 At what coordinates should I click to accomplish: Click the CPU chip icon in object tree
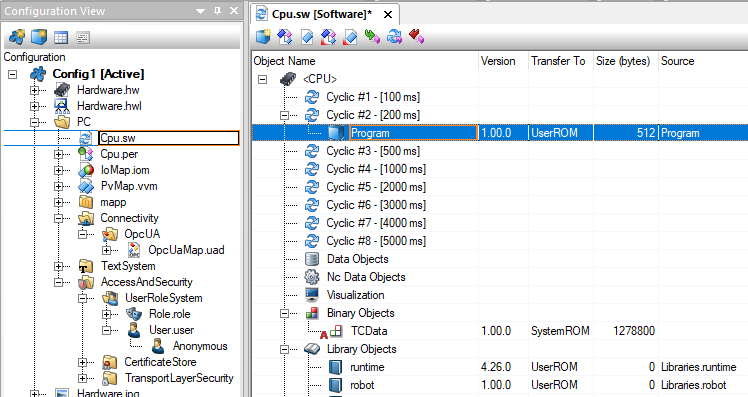click(288, 79)
